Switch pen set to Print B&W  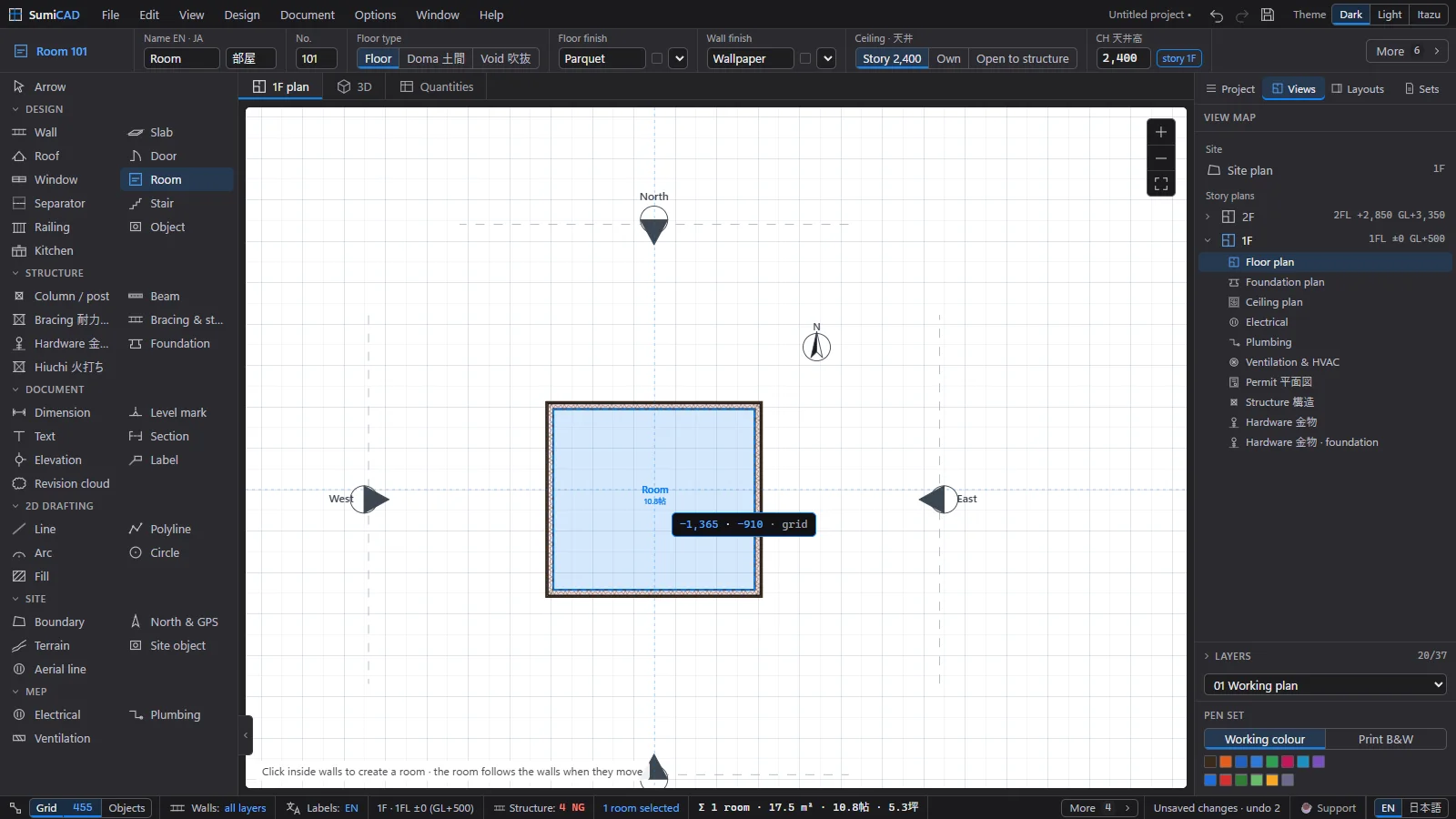(x=1386, y=740)
